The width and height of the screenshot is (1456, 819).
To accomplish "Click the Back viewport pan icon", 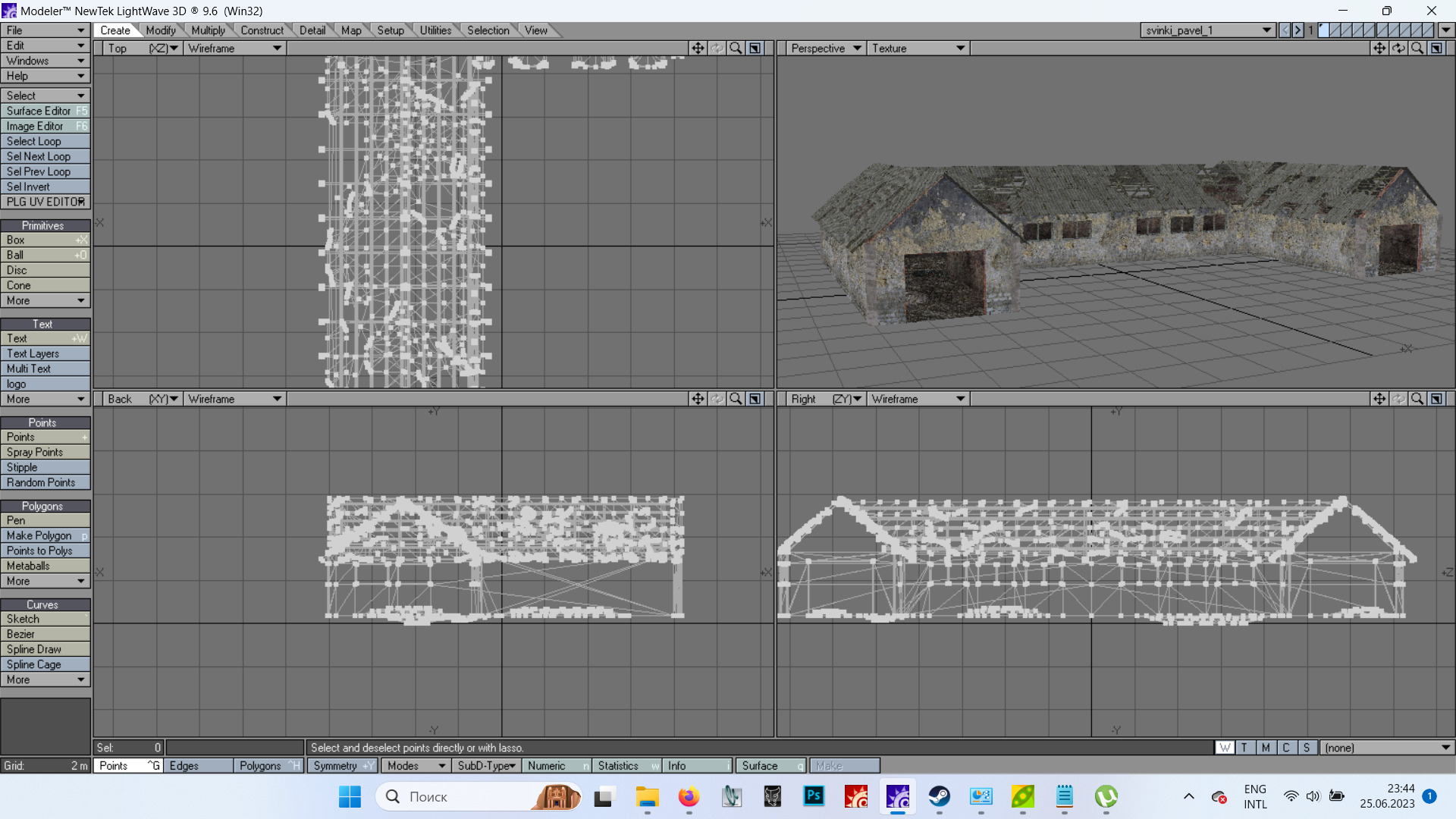I will point(698,399).
